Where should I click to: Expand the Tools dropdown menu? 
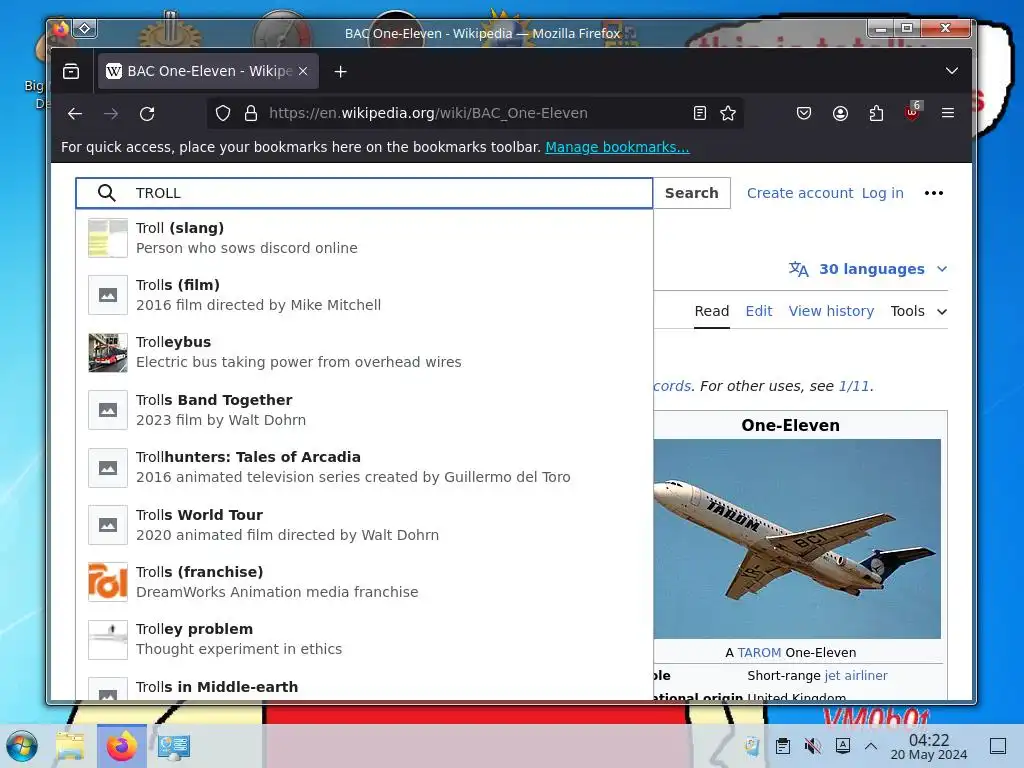pyautogui.click(x=919, y=312)
